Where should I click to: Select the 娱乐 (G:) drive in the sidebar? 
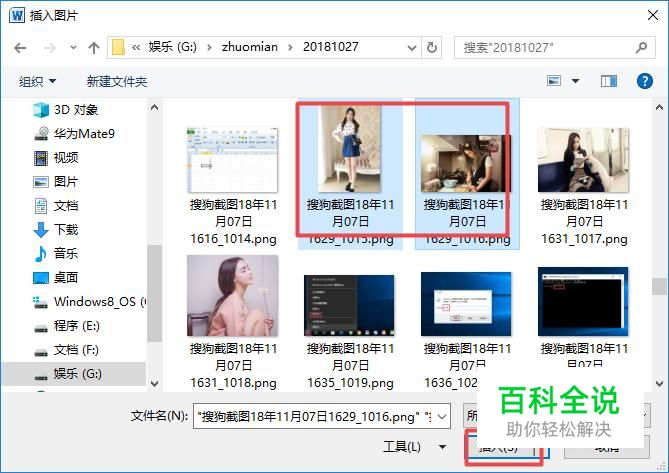click(73, 374)
